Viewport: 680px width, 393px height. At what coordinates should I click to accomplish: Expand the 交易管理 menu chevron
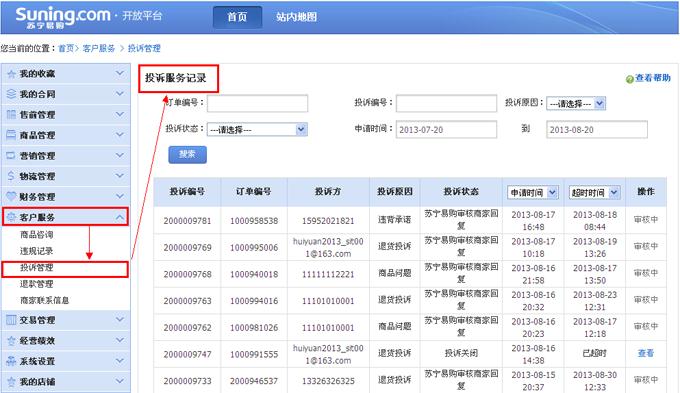[120, 320]
